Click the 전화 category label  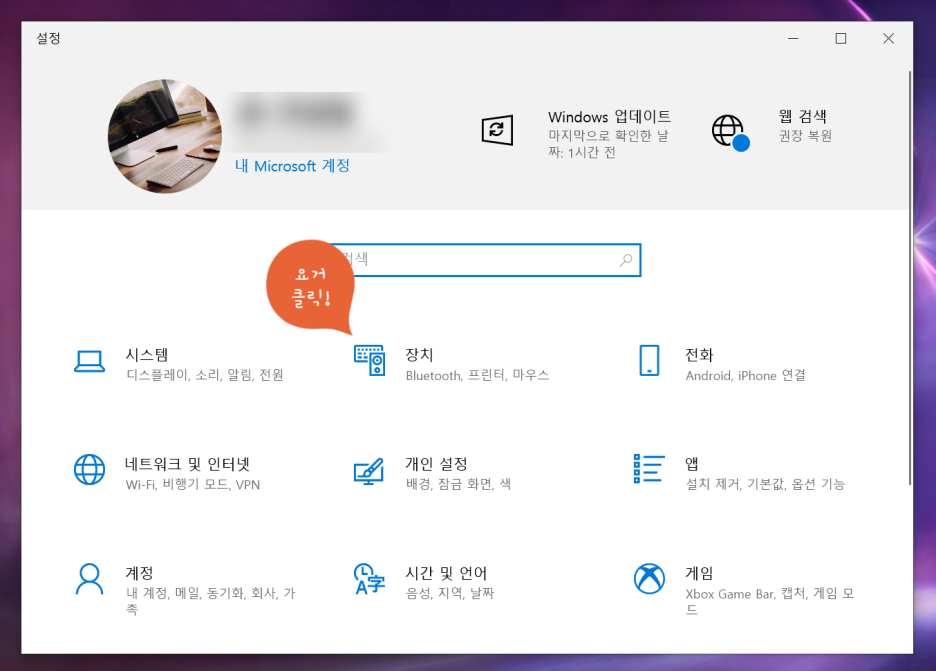(699, 355)
